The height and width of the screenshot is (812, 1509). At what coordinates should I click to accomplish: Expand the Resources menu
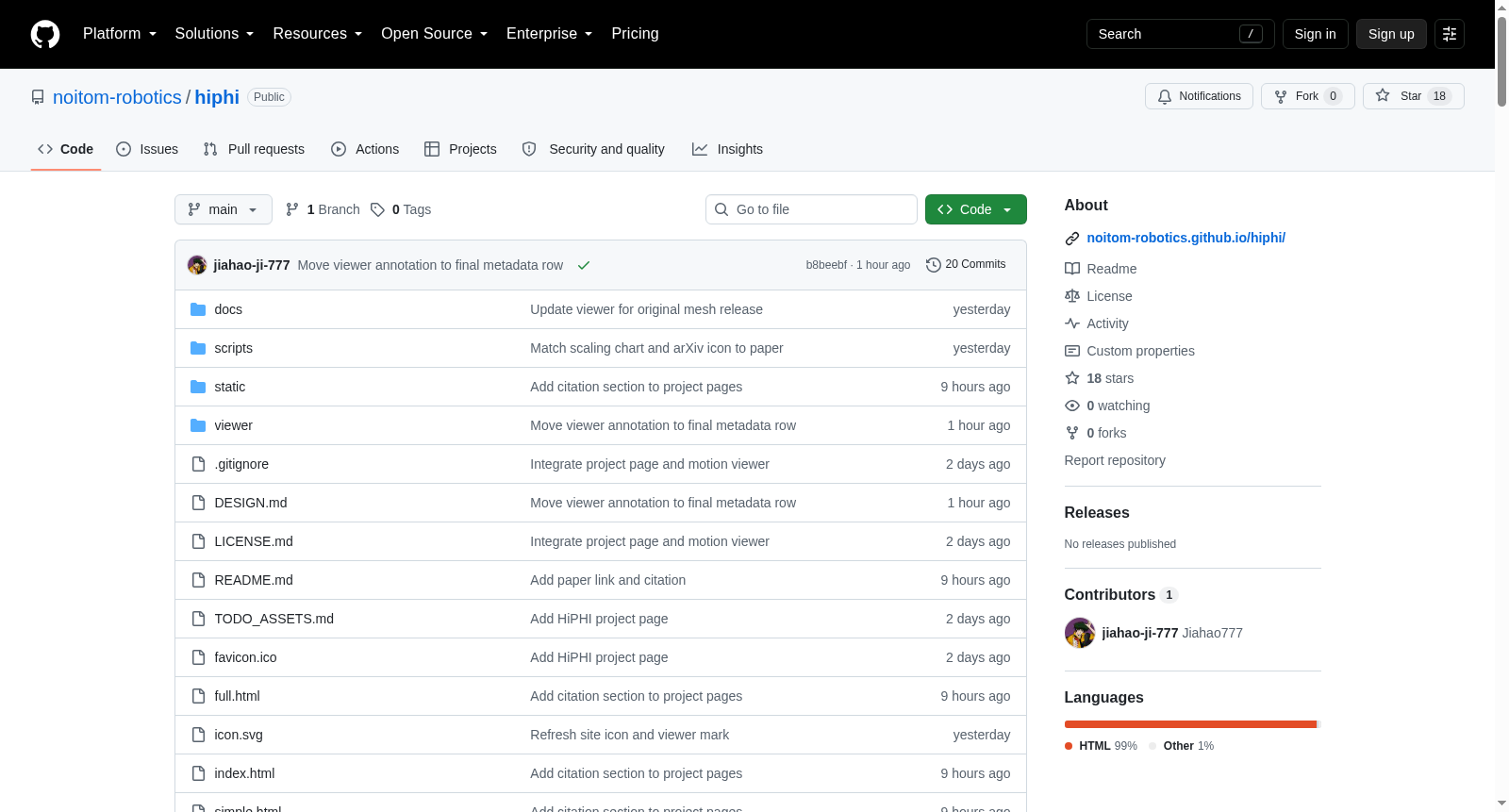tap(318, 34)
